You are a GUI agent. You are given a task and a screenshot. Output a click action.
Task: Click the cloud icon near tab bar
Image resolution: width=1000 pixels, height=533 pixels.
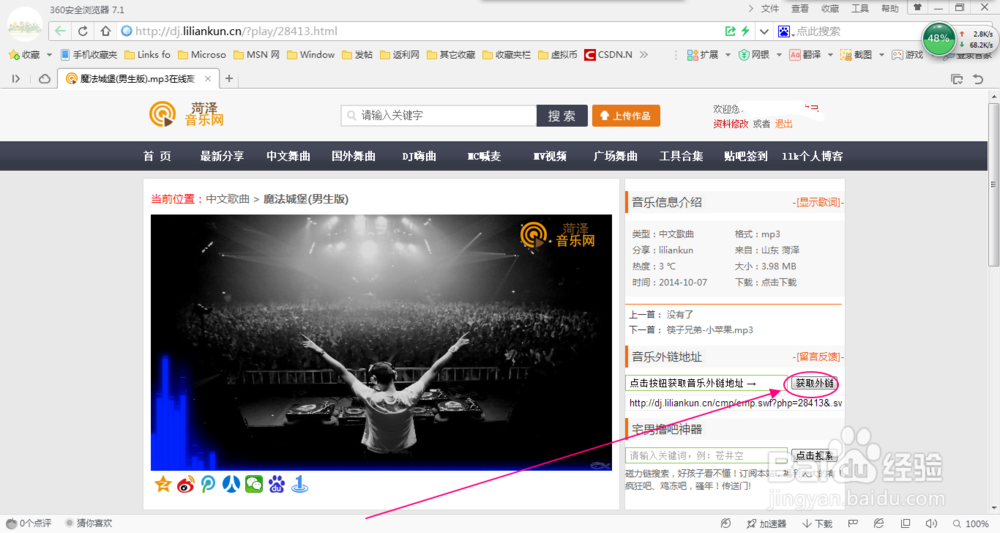pyautogui.click(x=45, y=79)
